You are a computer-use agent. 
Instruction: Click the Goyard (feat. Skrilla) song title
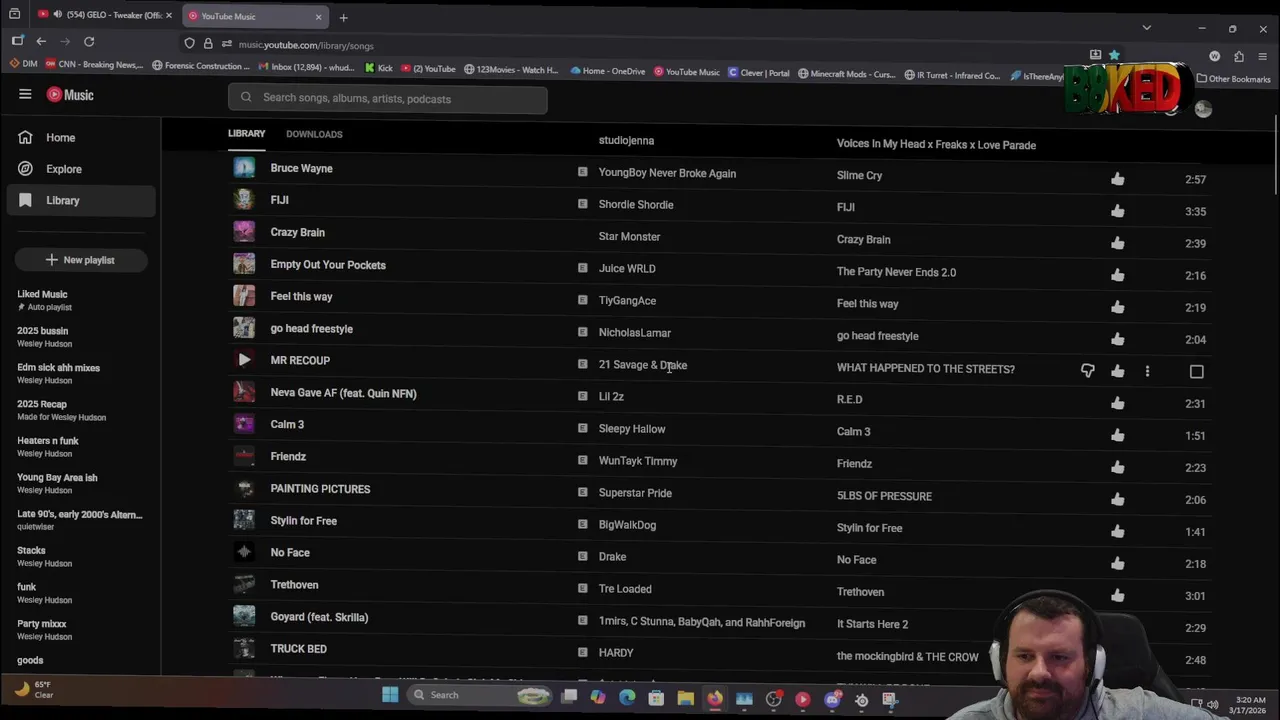click(x=319, y=617)
